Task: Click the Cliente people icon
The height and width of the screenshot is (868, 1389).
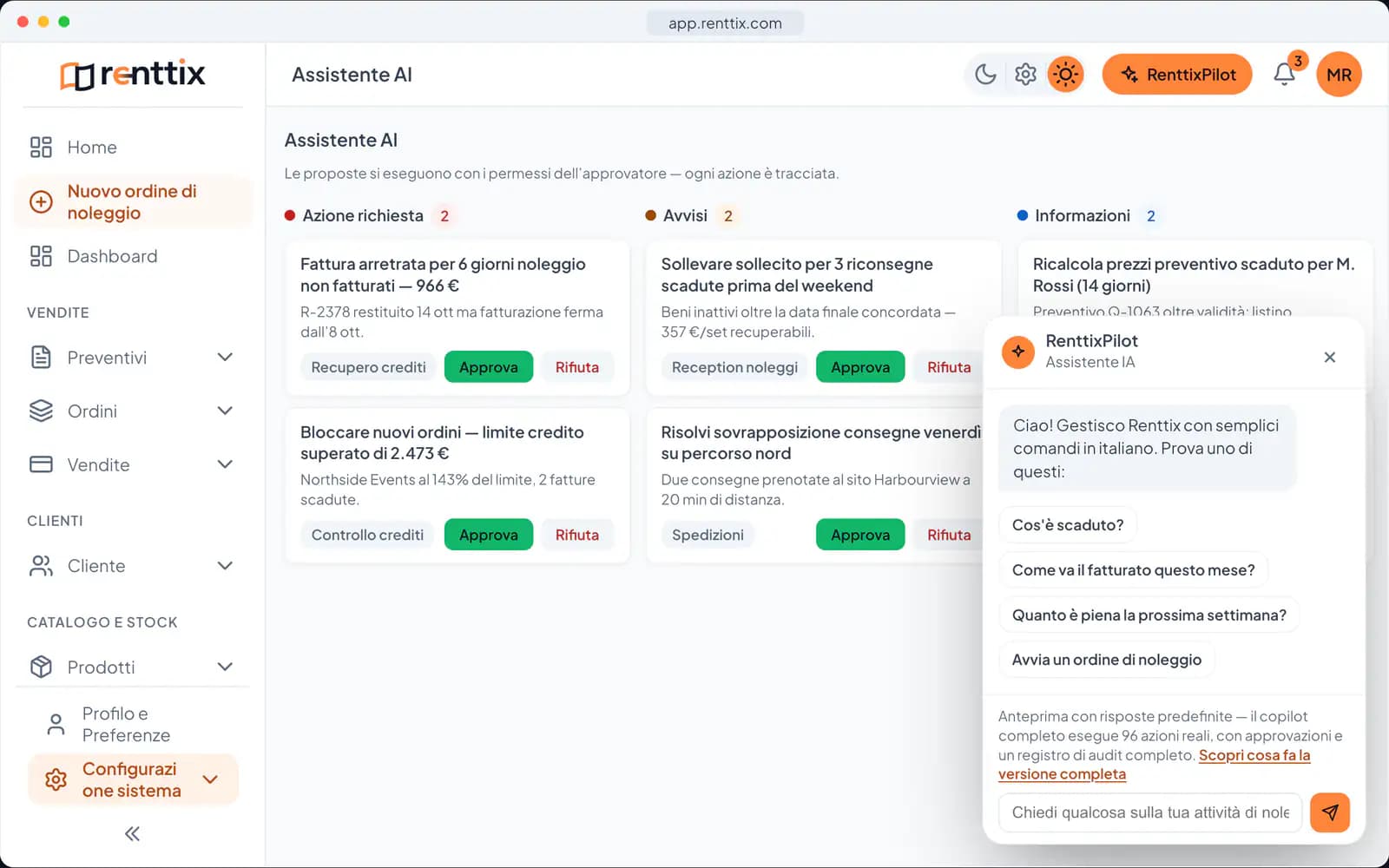Action: tap(41, 566)
